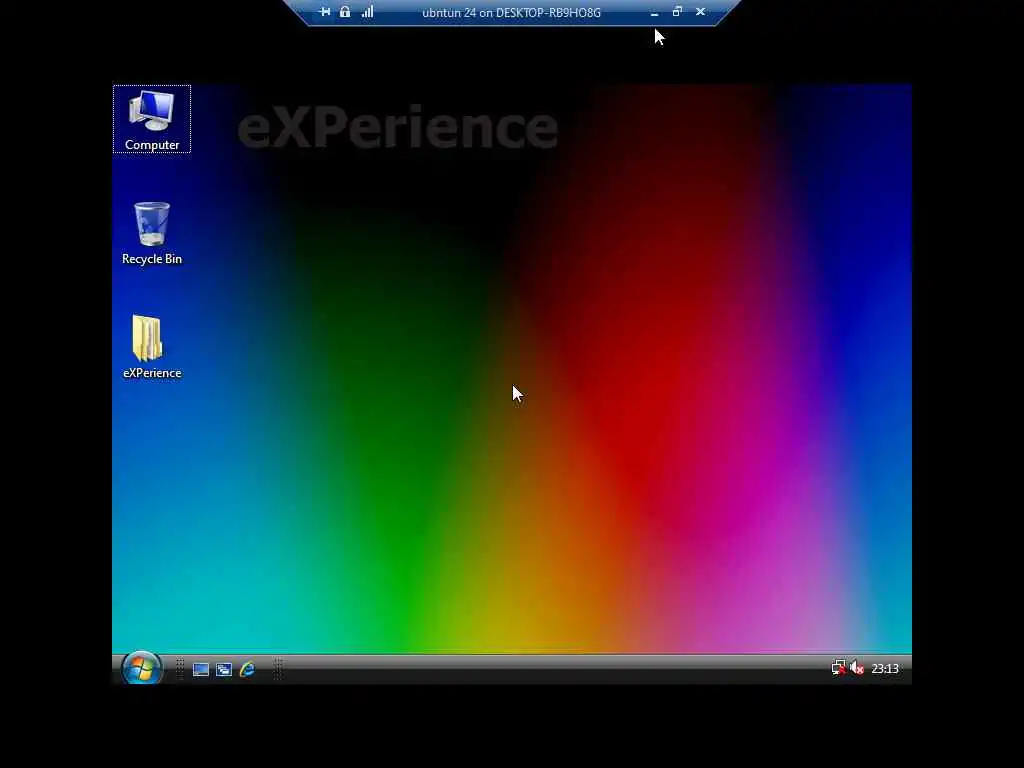
Task: Click the 23:13 taskbar clock
Action: point(885,669)
